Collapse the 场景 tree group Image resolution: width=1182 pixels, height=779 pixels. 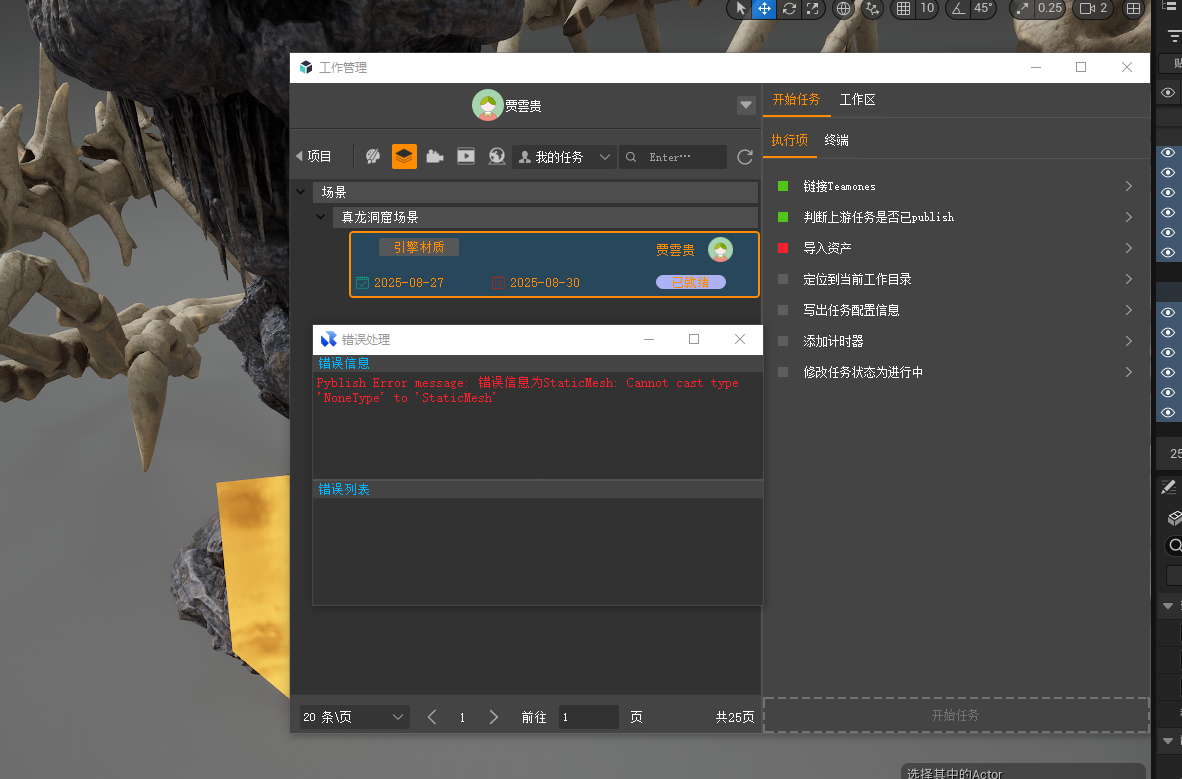(302, 192)
